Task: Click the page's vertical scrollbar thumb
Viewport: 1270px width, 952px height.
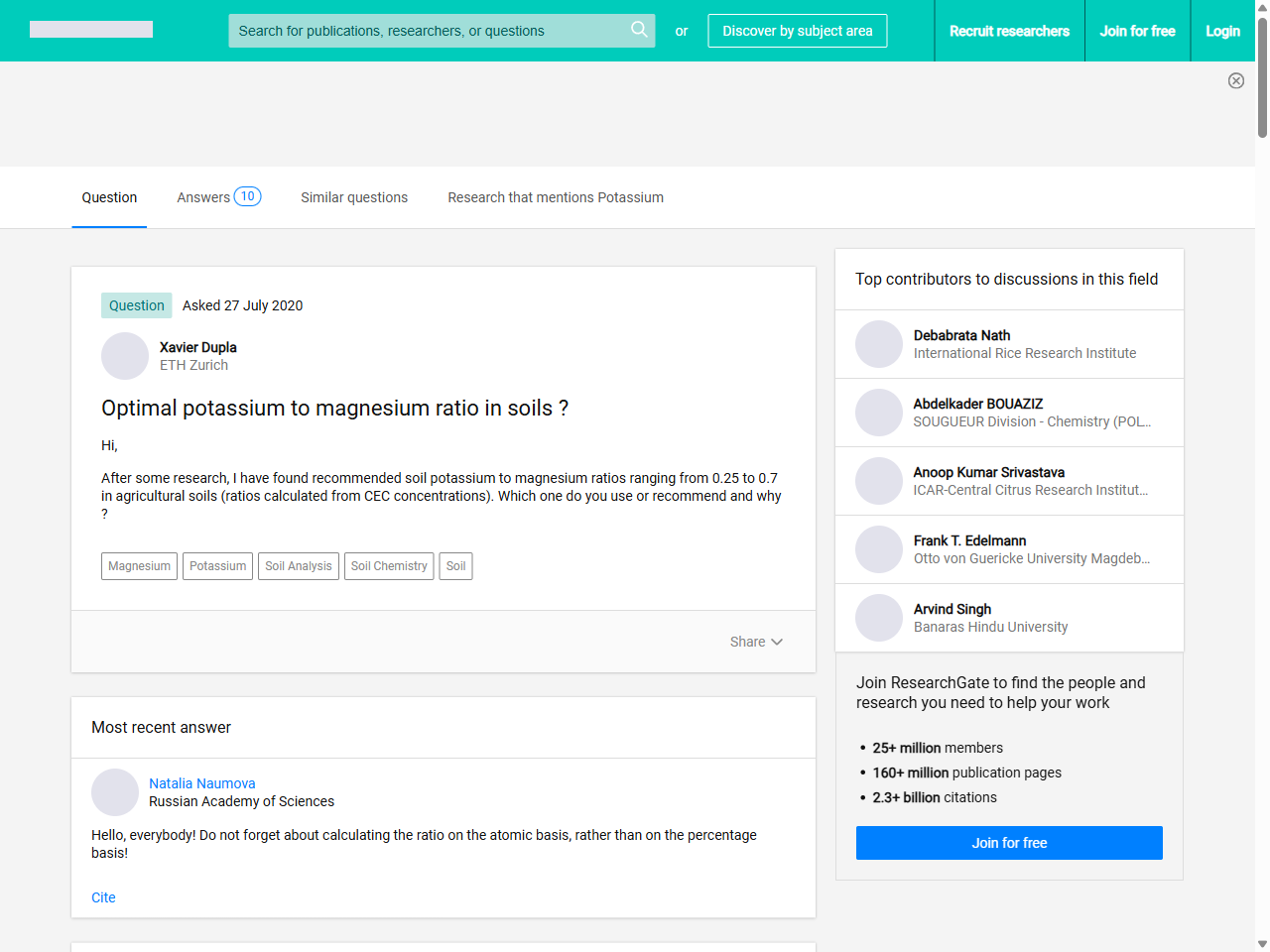Action: click(x=1262, y=79)
